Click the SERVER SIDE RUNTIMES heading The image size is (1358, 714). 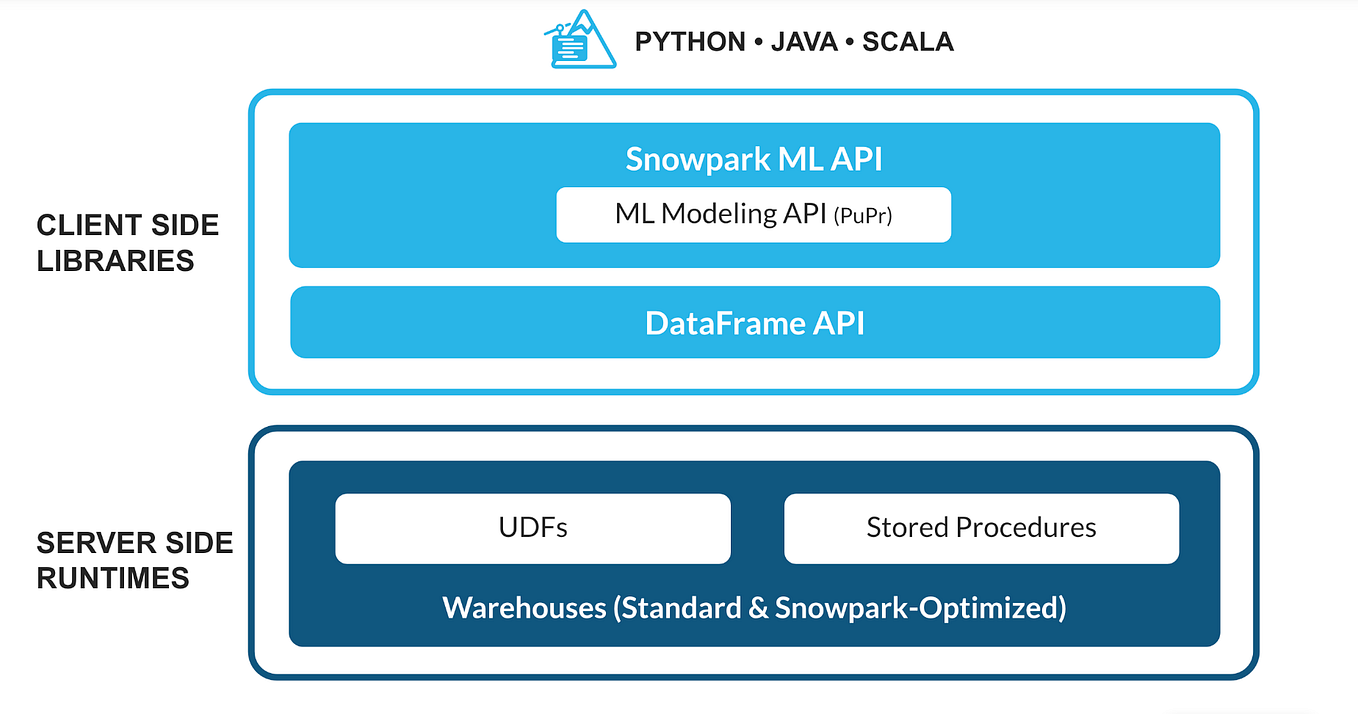pyautogui.click(x=134, y=560)
